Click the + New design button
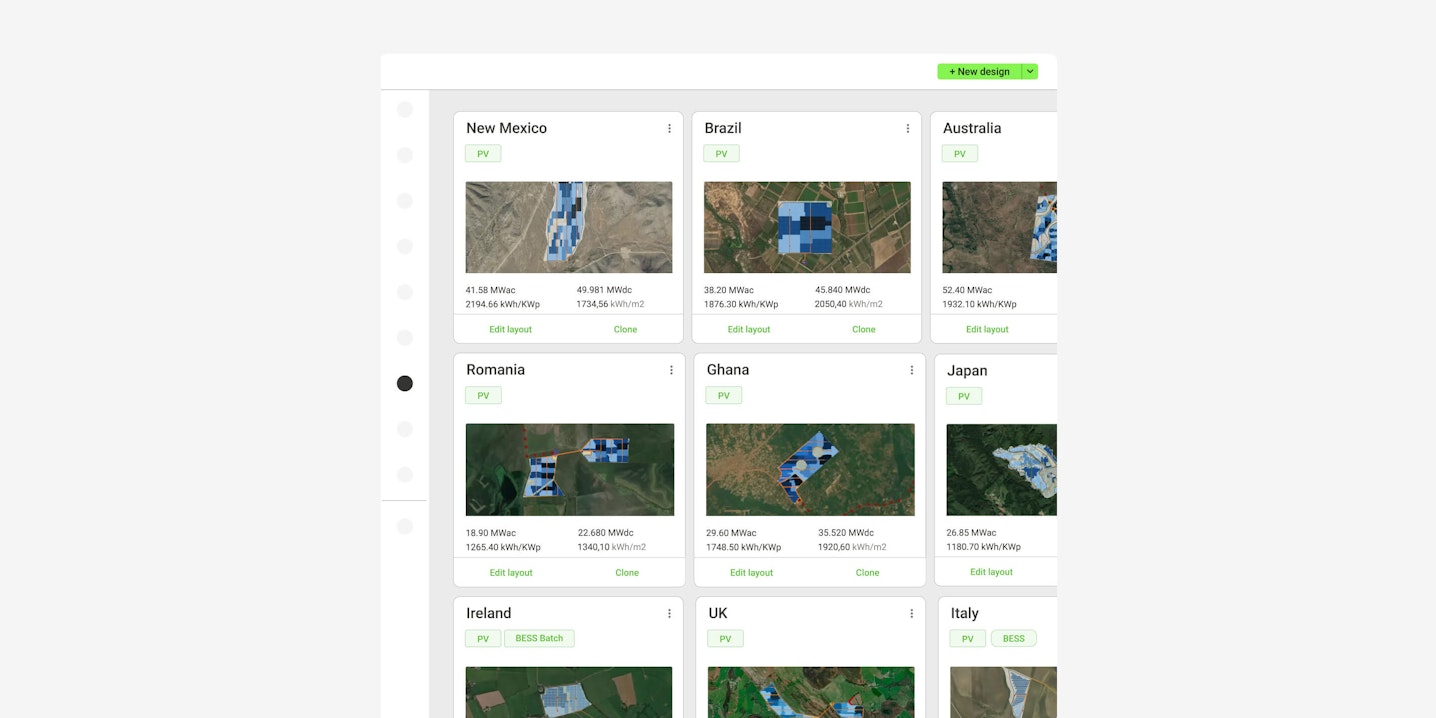The height and width of the screenshot is (718, 1436). (x=979, y=72)
